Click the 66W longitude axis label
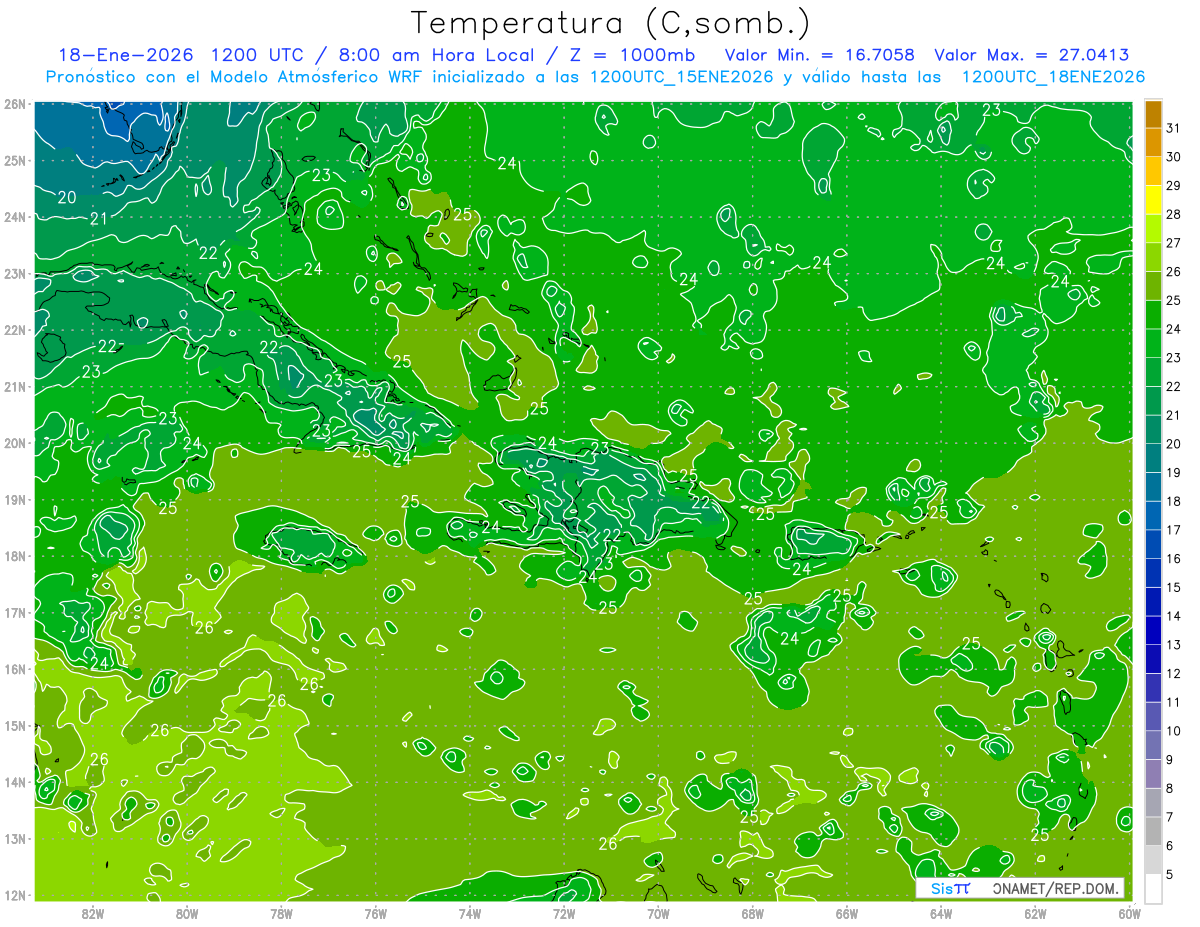The width and height of the screenshot is (1200, 927). 847,912
